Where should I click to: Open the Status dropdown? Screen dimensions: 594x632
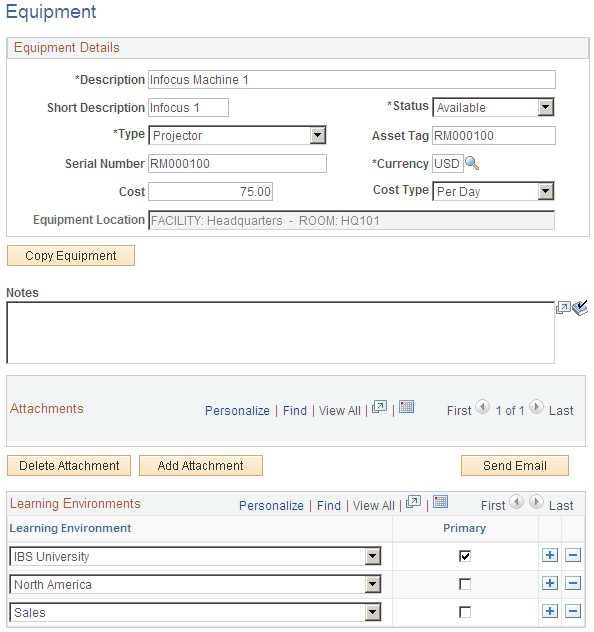(x=493, y=107)
